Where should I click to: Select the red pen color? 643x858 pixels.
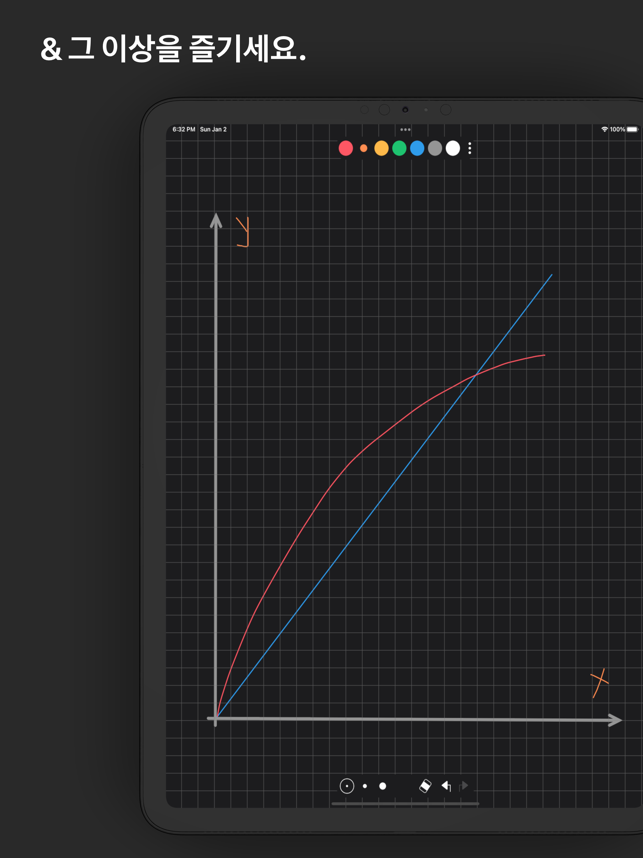point(346,148)
